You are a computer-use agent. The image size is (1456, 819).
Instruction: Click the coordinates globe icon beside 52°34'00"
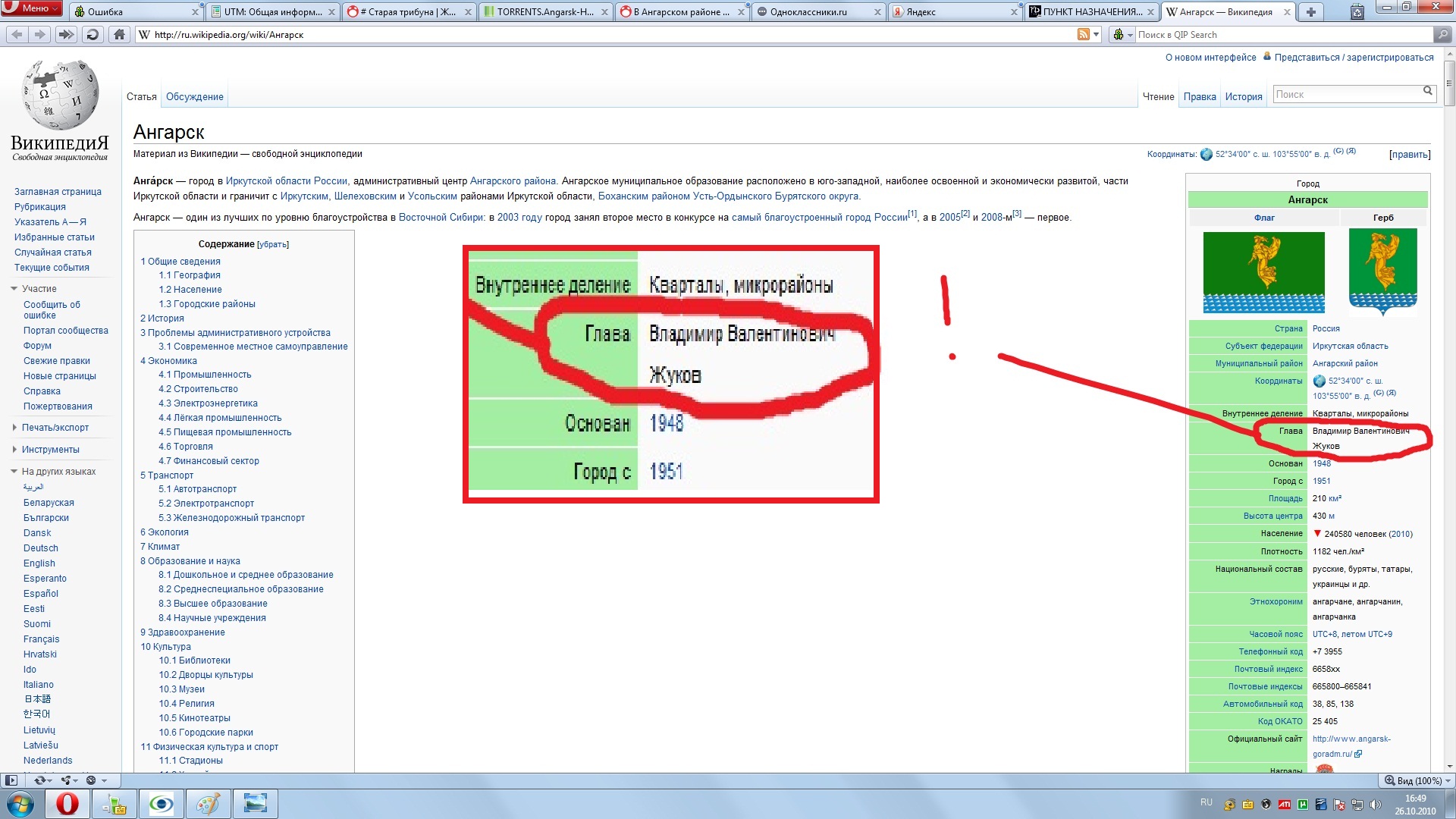pyautogui.click(x=1207, y=155)
